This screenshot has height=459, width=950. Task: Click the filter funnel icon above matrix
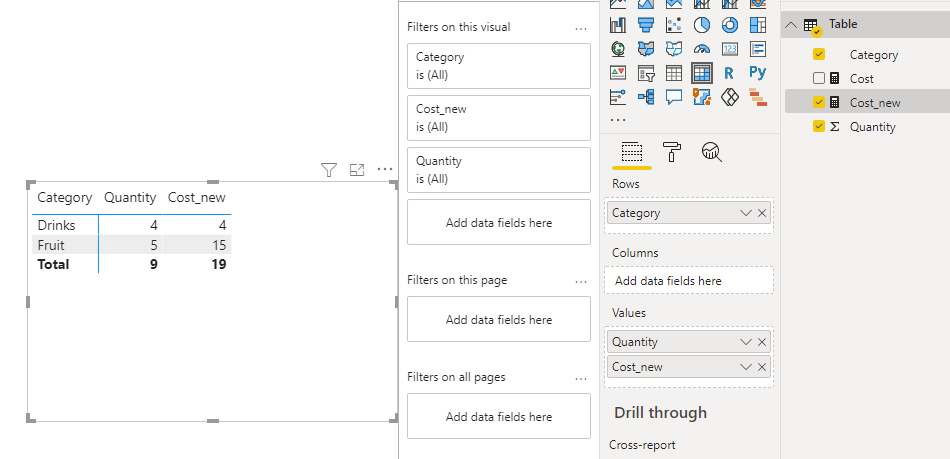coord(328,170)
